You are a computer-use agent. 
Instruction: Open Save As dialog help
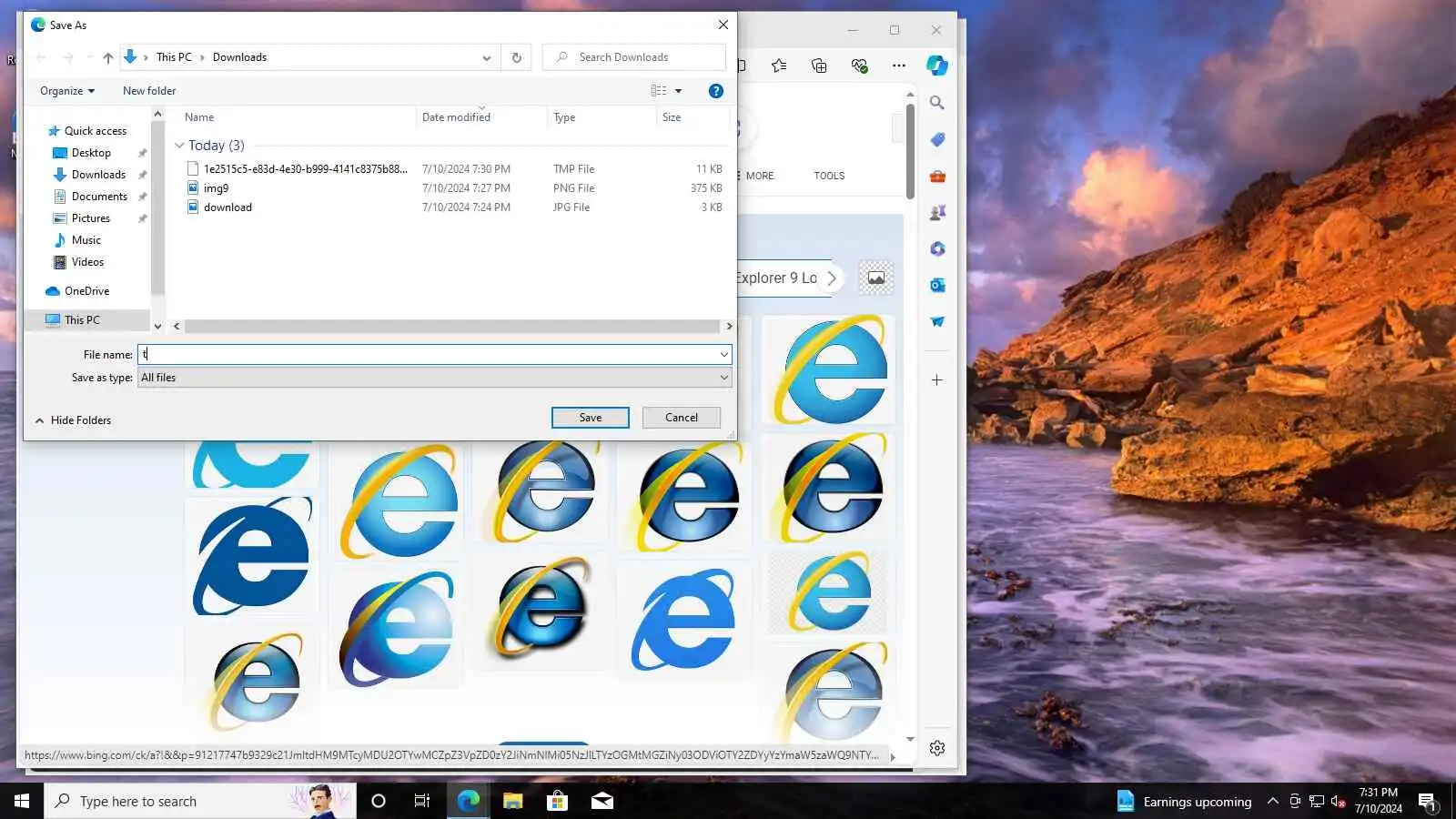(716, 91)
